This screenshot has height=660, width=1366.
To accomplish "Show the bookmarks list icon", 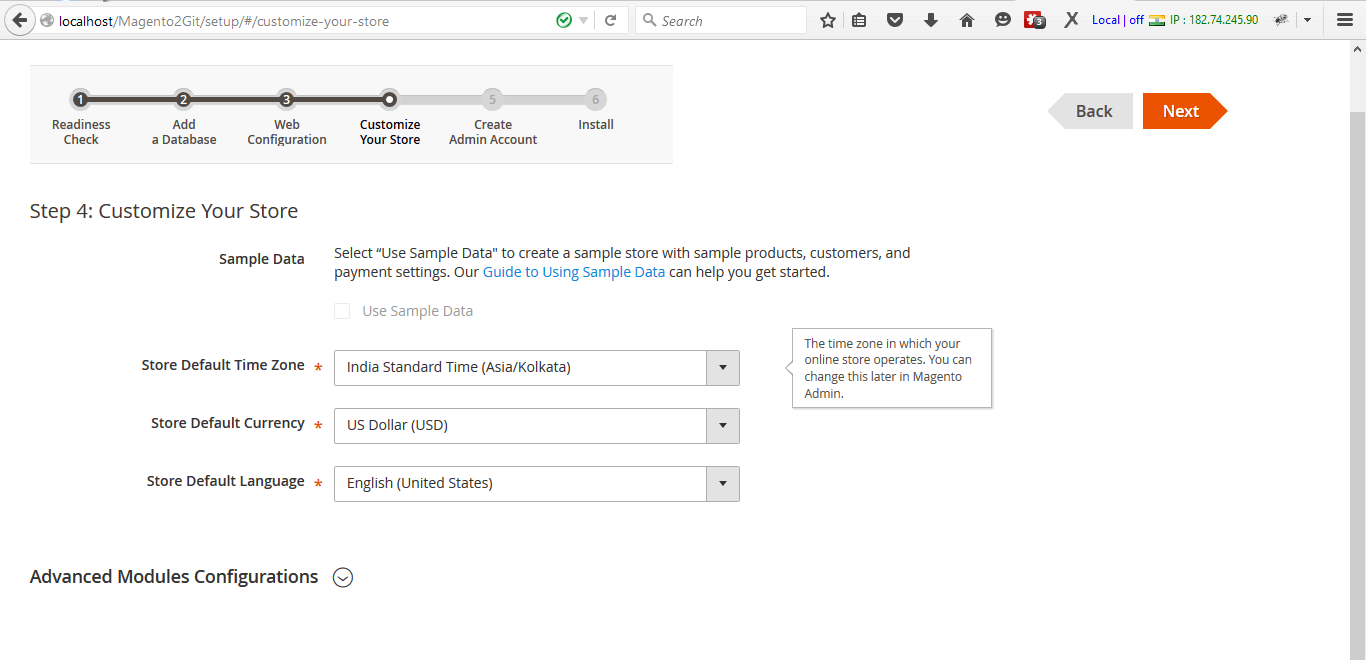I will coord(859,20).
